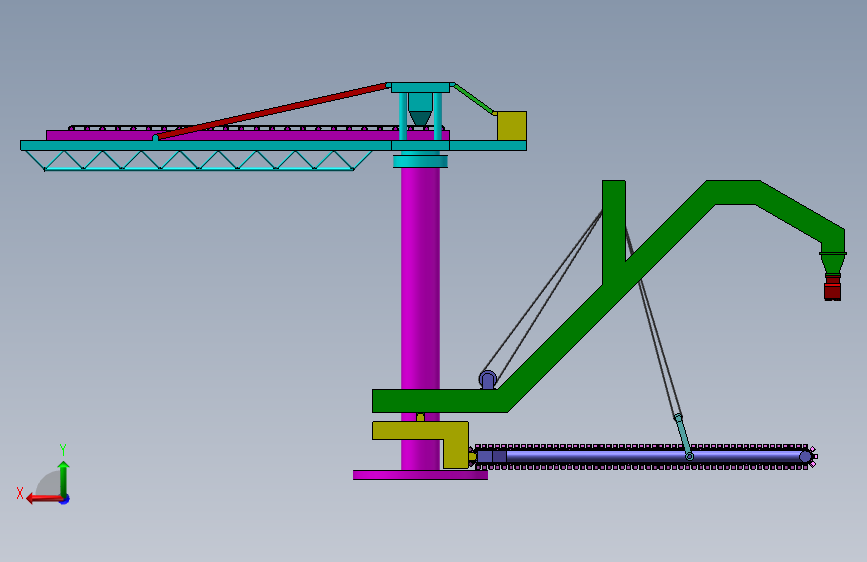Select the blue horizontal chain boom
Viewport: 867px width, 562px height.
point(644,457)
